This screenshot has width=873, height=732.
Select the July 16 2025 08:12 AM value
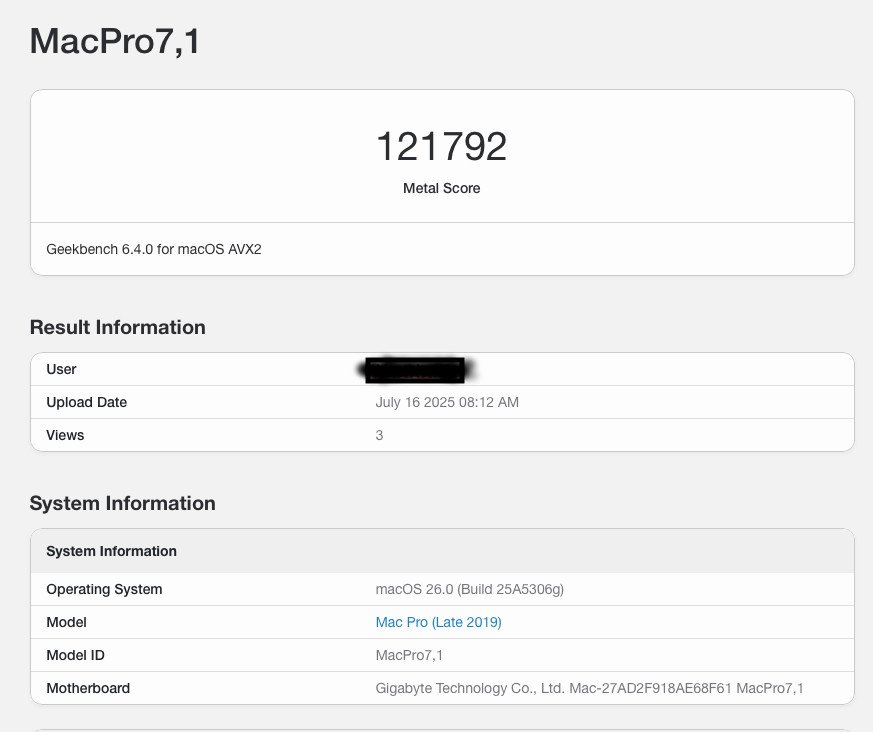(x=447, y=402)
